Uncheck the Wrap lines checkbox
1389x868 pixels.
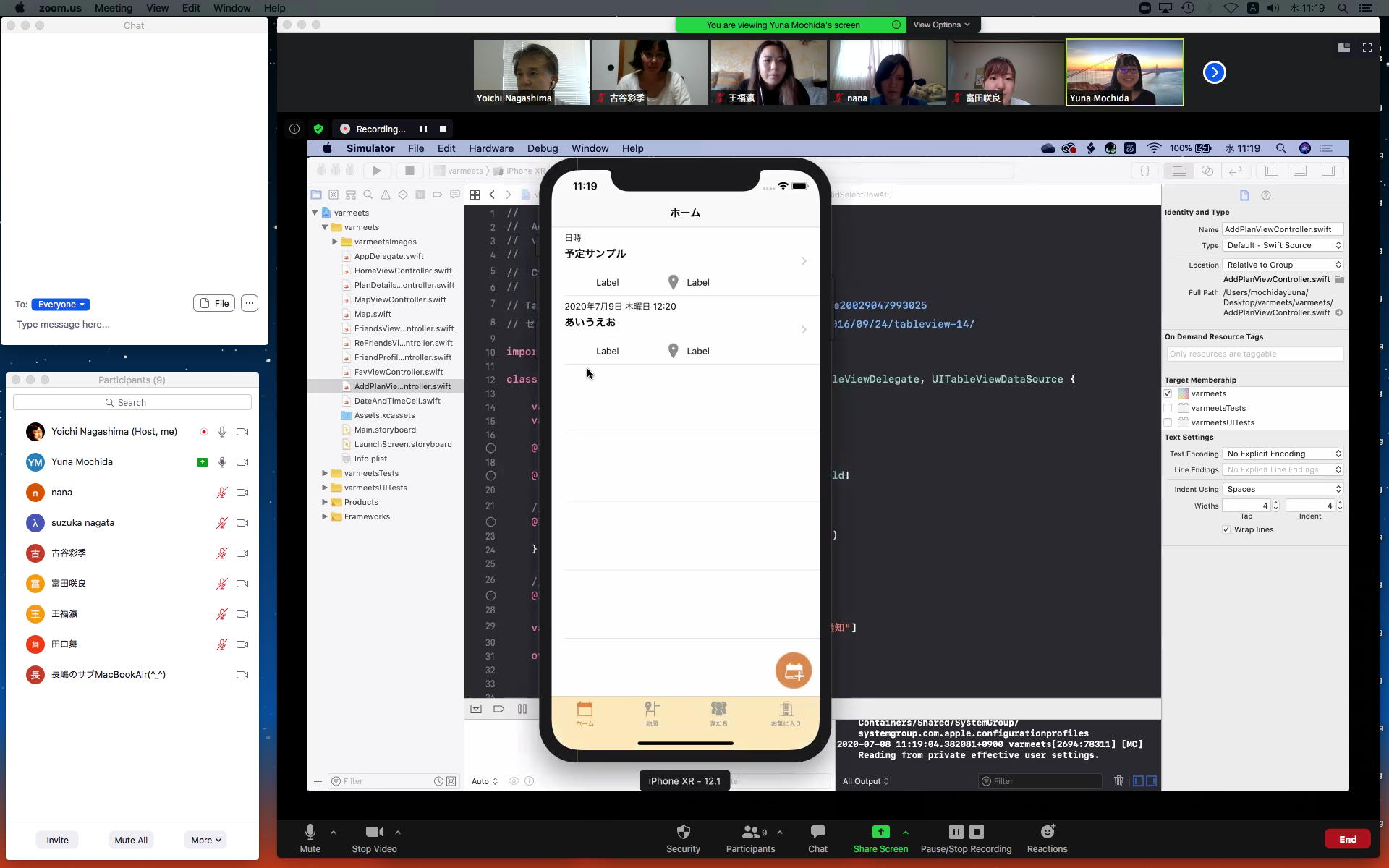point(1226,529)
